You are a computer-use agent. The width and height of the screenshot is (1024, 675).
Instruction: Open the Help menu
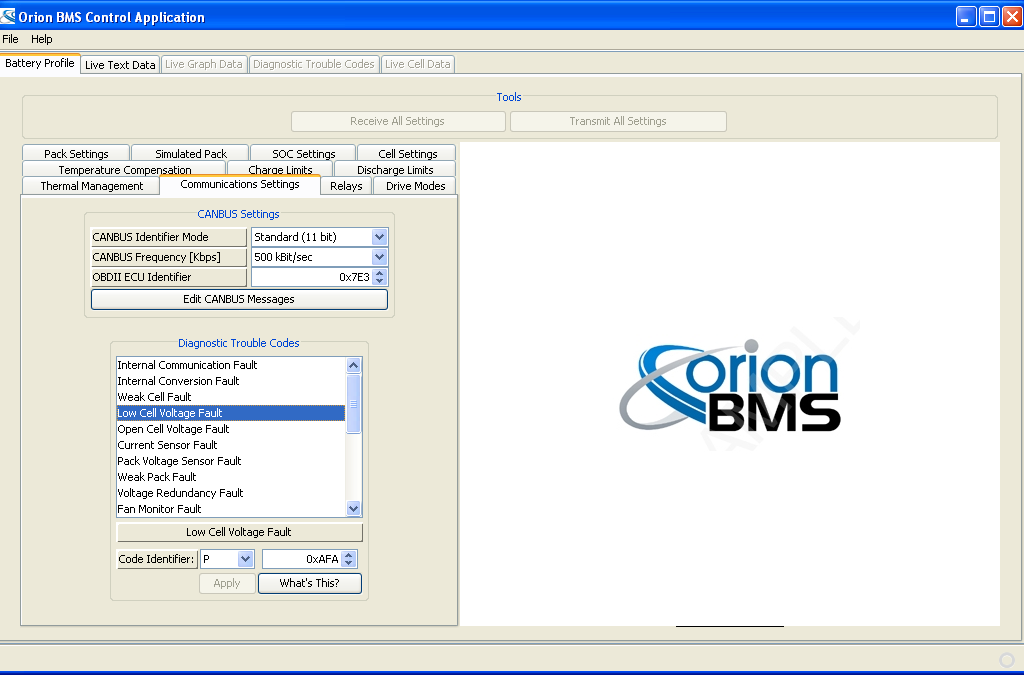pyautogui.click(x=42, y=39)
